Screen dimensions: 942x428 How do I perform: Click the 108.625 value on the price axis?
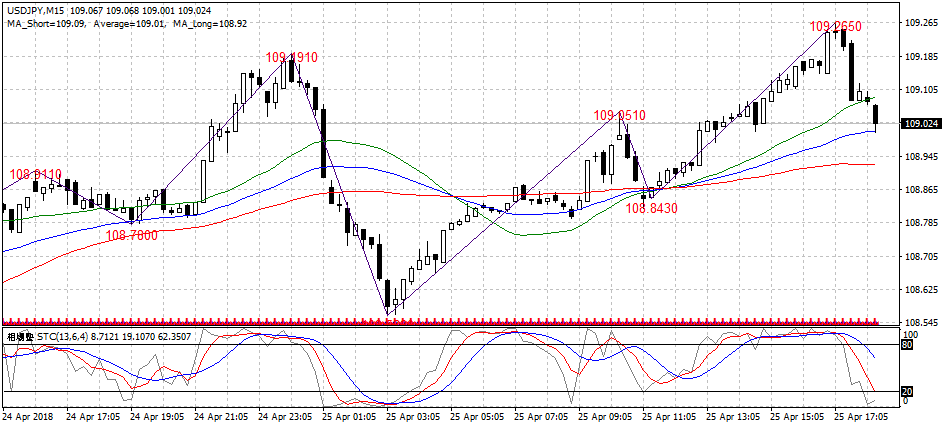(920, 290)
